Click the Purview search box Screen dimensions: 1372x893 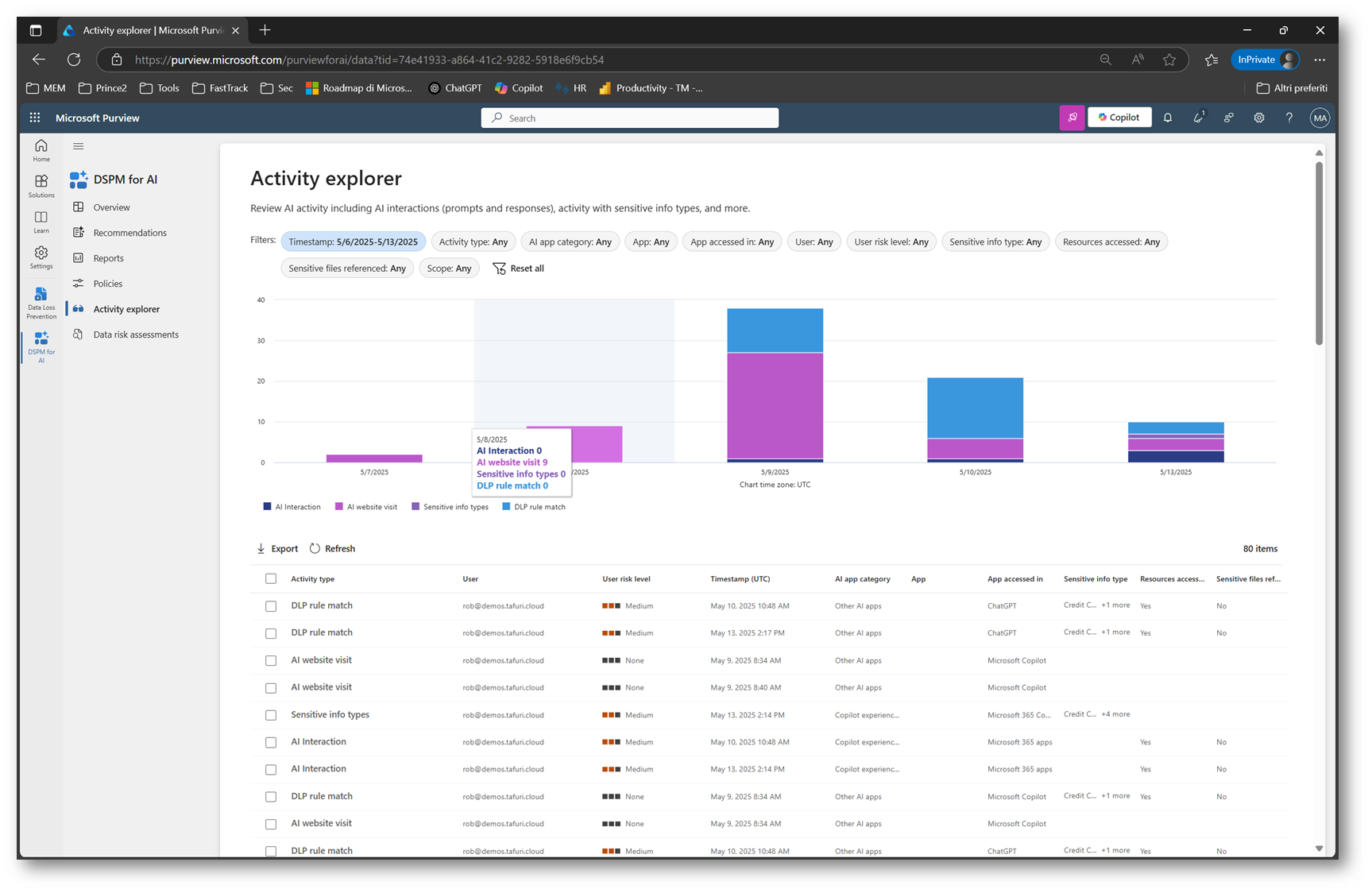629,118
